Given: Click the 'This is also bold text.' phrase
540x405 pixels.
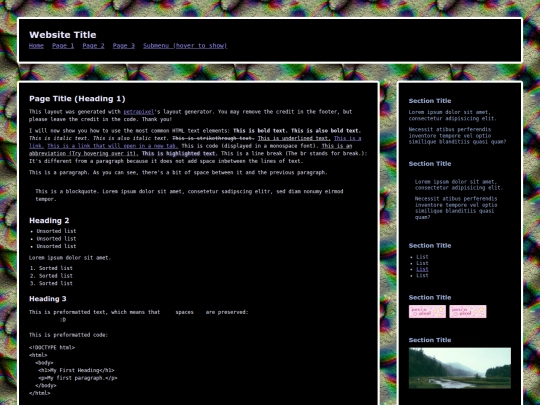Looking at the screenshot, I should click(326, 131).
